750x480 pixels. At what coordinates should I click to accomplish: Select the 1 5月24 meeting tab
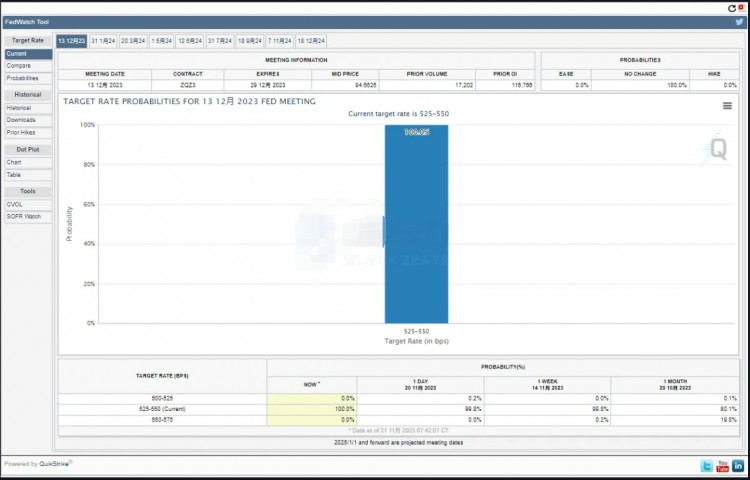point(162,41)
